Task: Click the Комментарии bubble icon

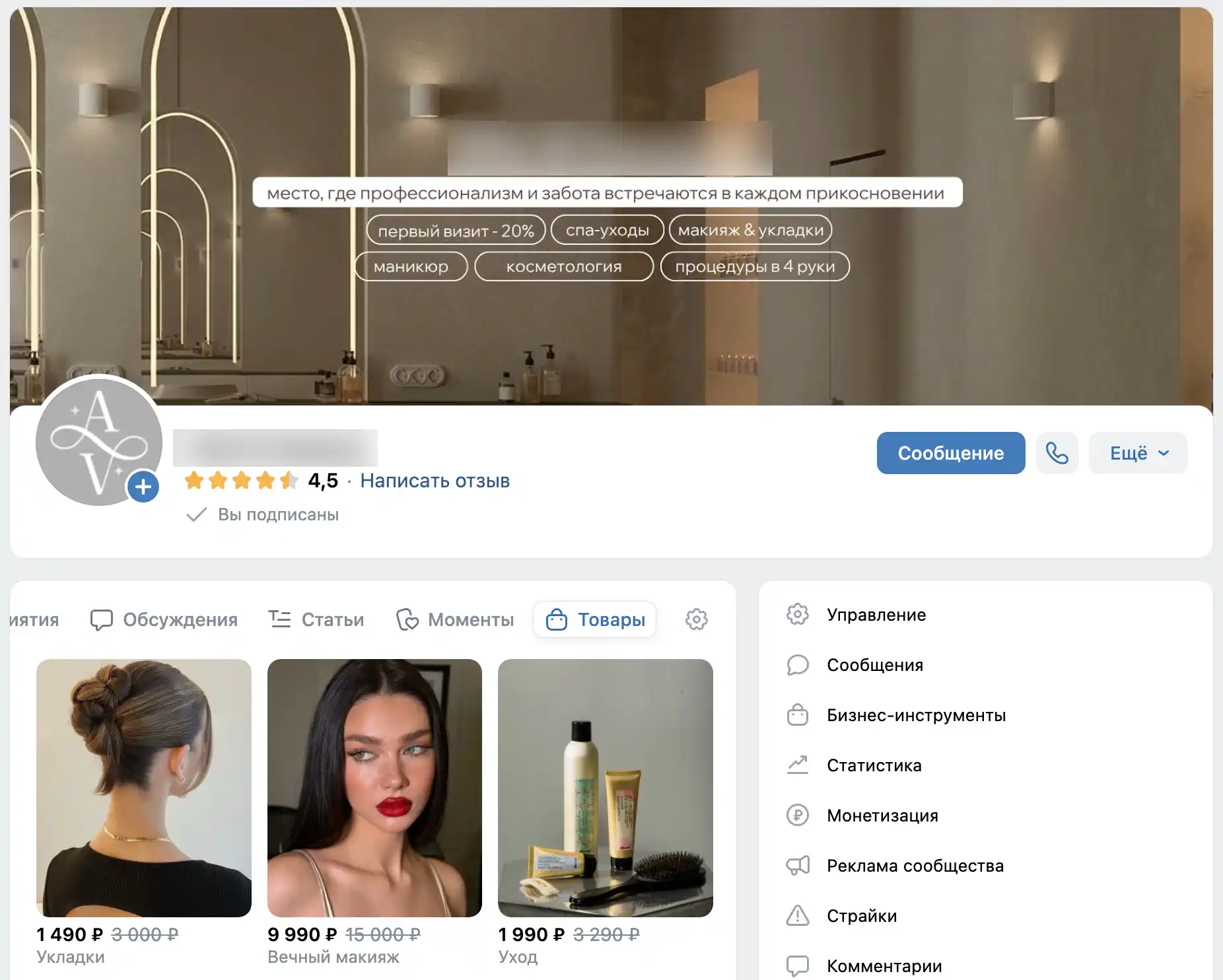Action: click(x=798, y=965)
